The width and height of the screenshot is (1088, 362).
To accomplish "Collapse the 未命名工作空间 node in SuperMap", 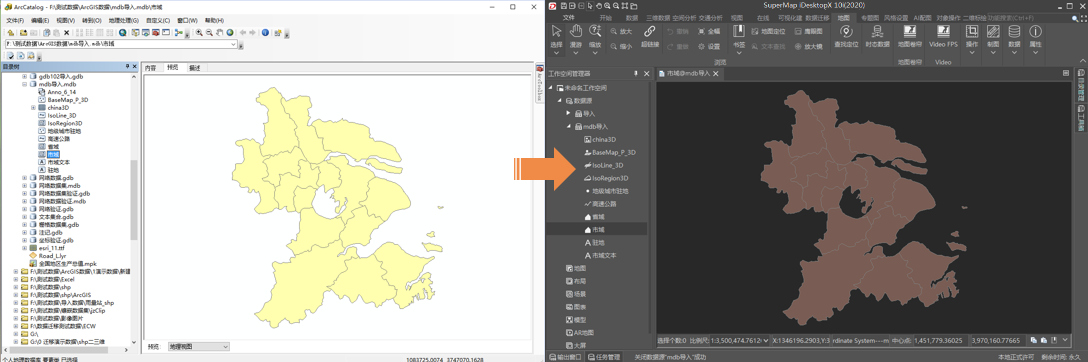I will click(x=550, y=88).
